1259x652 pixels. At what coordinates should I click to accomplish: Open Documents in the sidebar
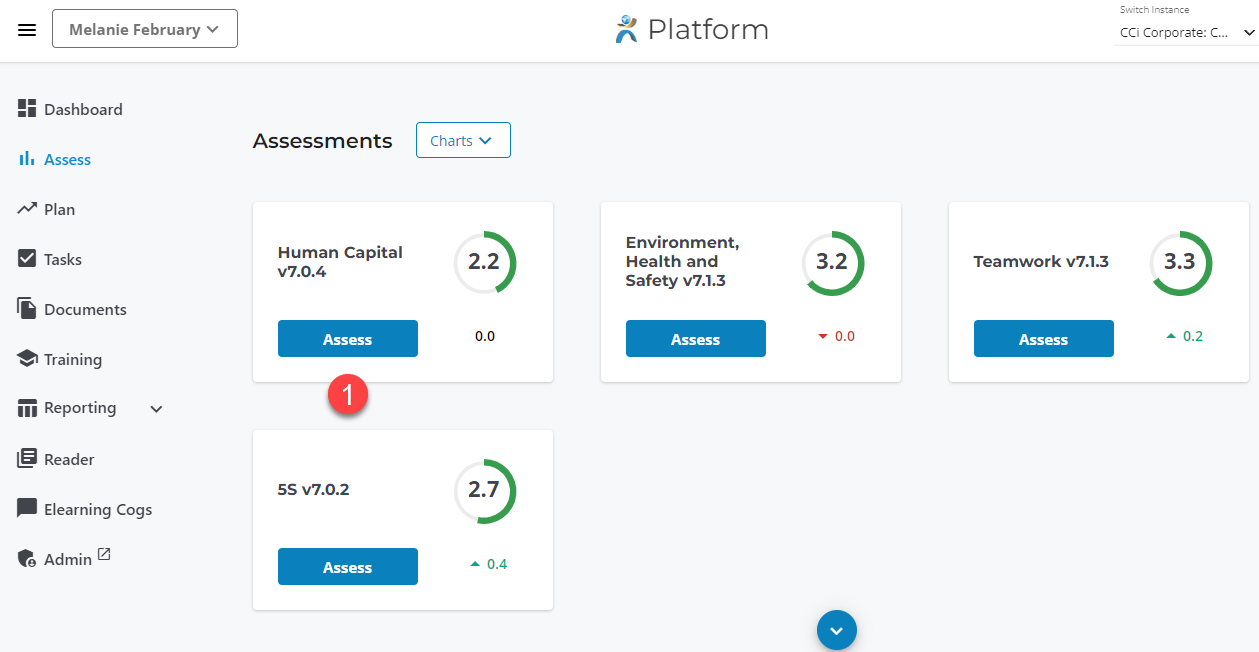tap(85, 309)
